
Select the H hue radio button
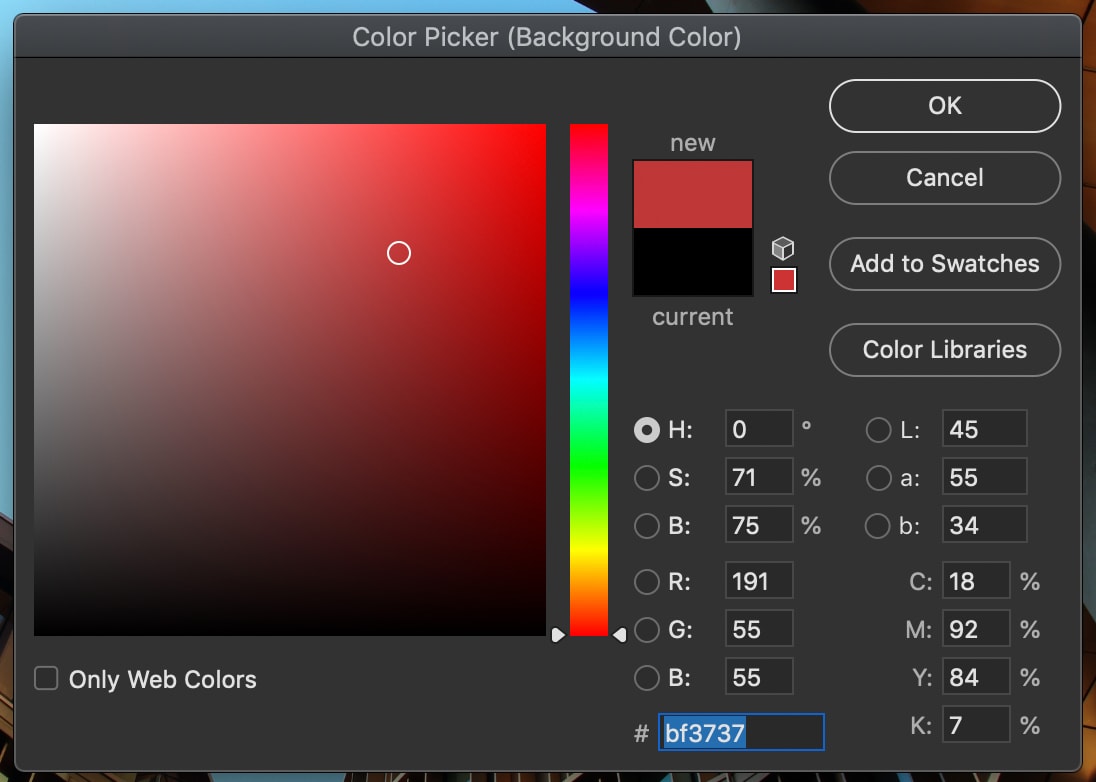(647, 430)
